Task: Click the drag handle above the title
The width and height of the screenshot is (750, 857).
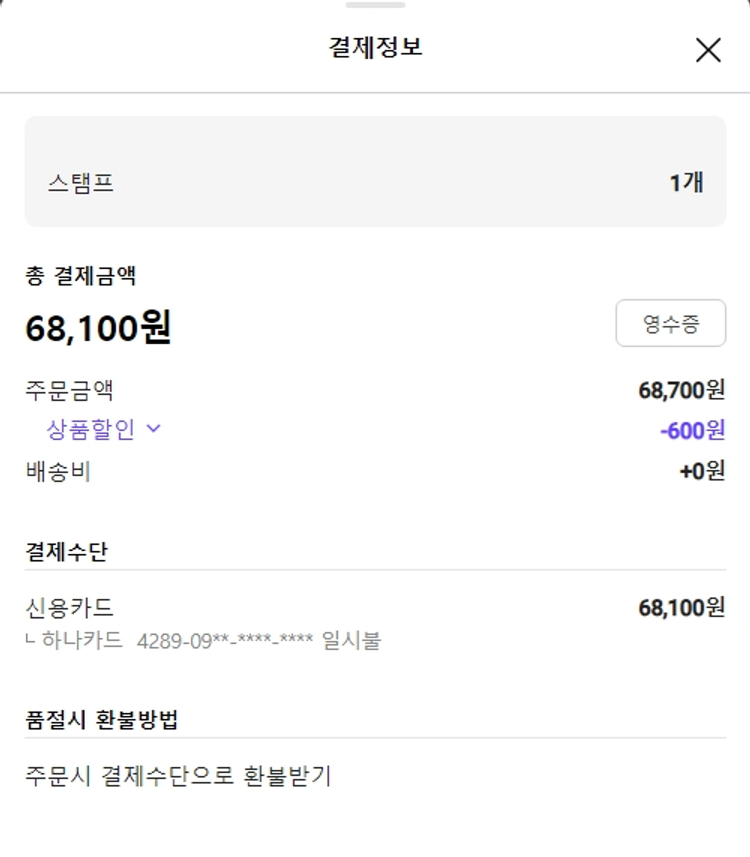Action: (x=375, y=6)
